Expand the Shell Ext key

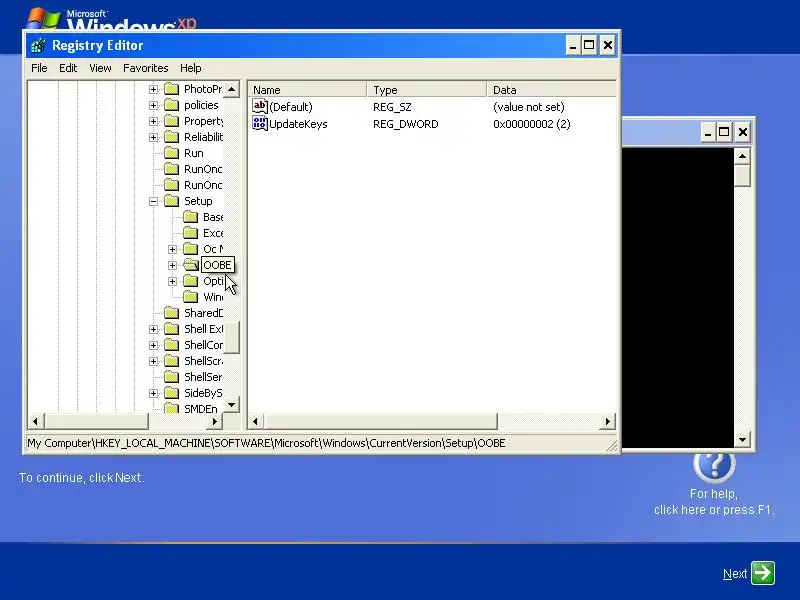[153, 330]
